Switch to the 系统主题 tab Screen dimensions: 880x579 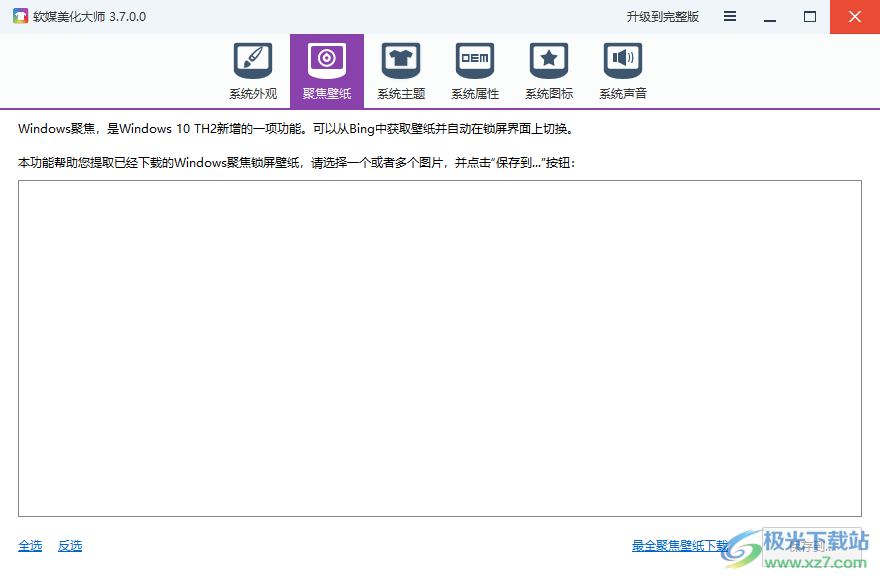click(400, 70)
